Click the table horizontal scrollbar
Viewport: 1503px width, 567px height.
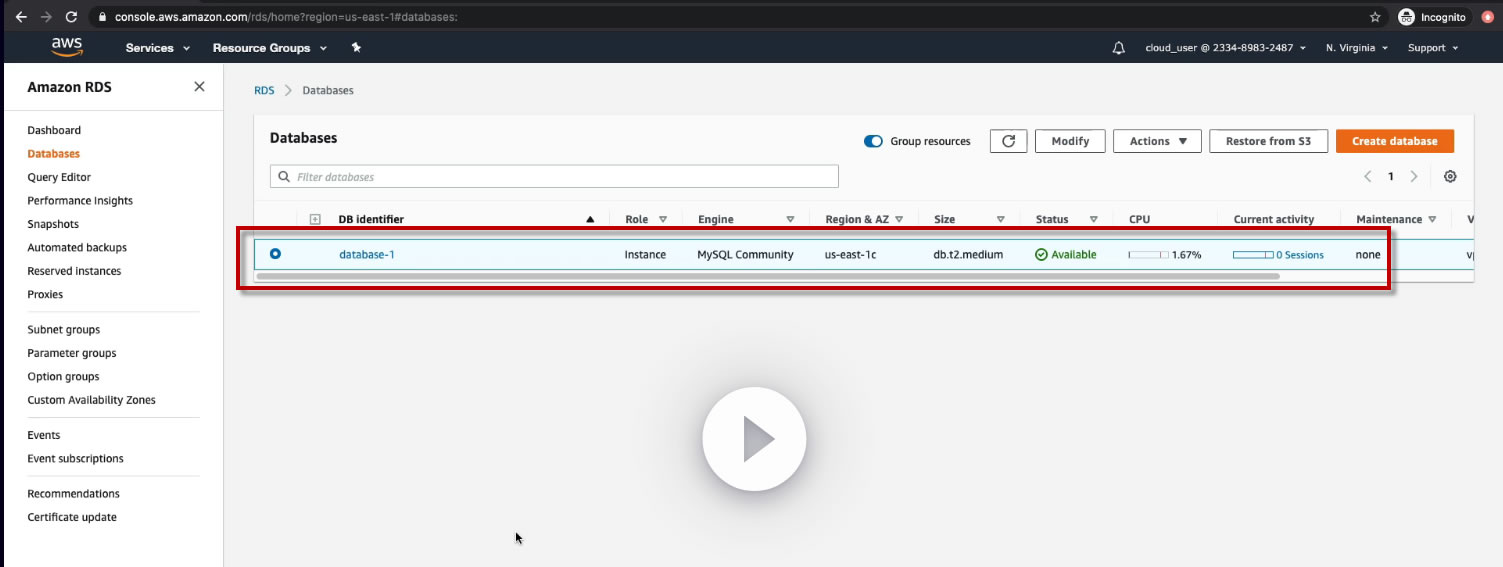pos(767,276)
